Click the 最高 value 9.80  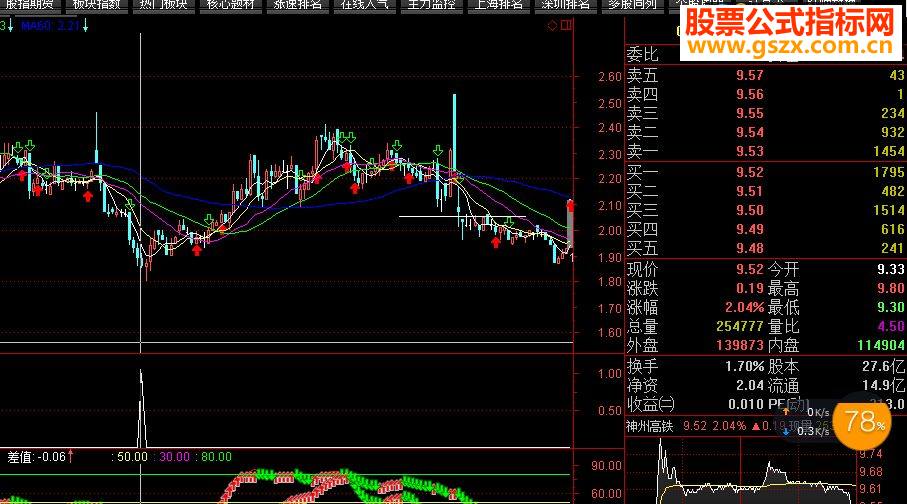tap(890, 289)
